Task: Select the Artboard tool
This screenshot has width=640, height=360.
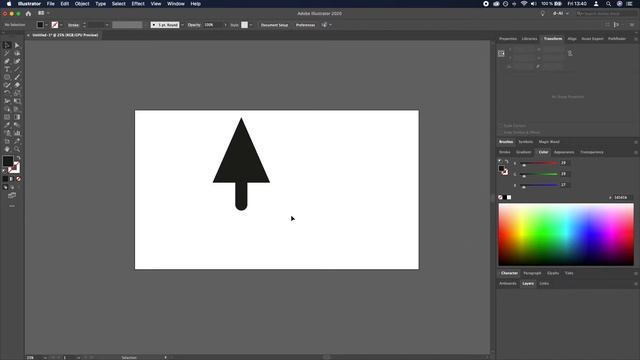Action: click(x=7, y=141)
